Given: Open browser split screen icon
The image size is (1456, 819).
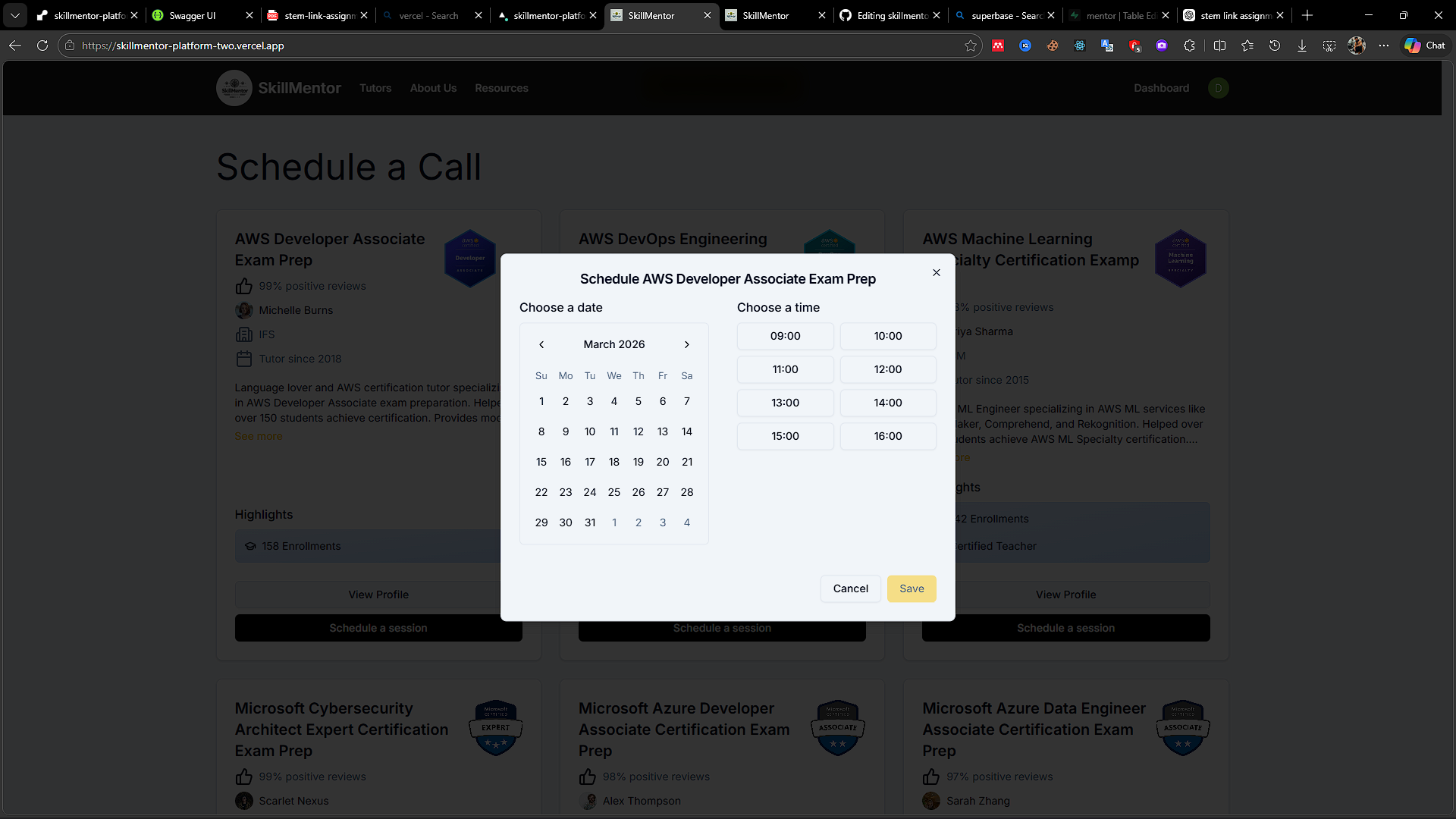Looking at the screenshot, I should [x=1219, y=45].
